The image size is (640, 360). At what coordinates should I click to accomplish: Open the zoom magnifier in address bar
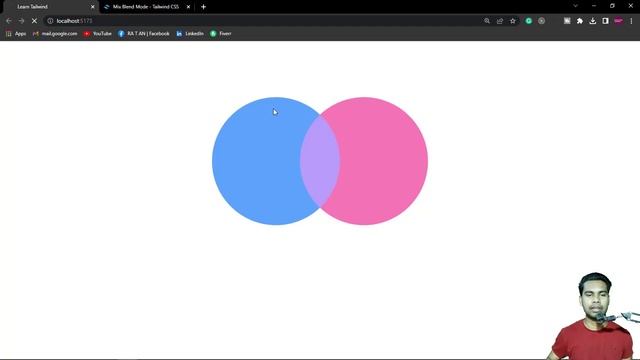point(487,21)
